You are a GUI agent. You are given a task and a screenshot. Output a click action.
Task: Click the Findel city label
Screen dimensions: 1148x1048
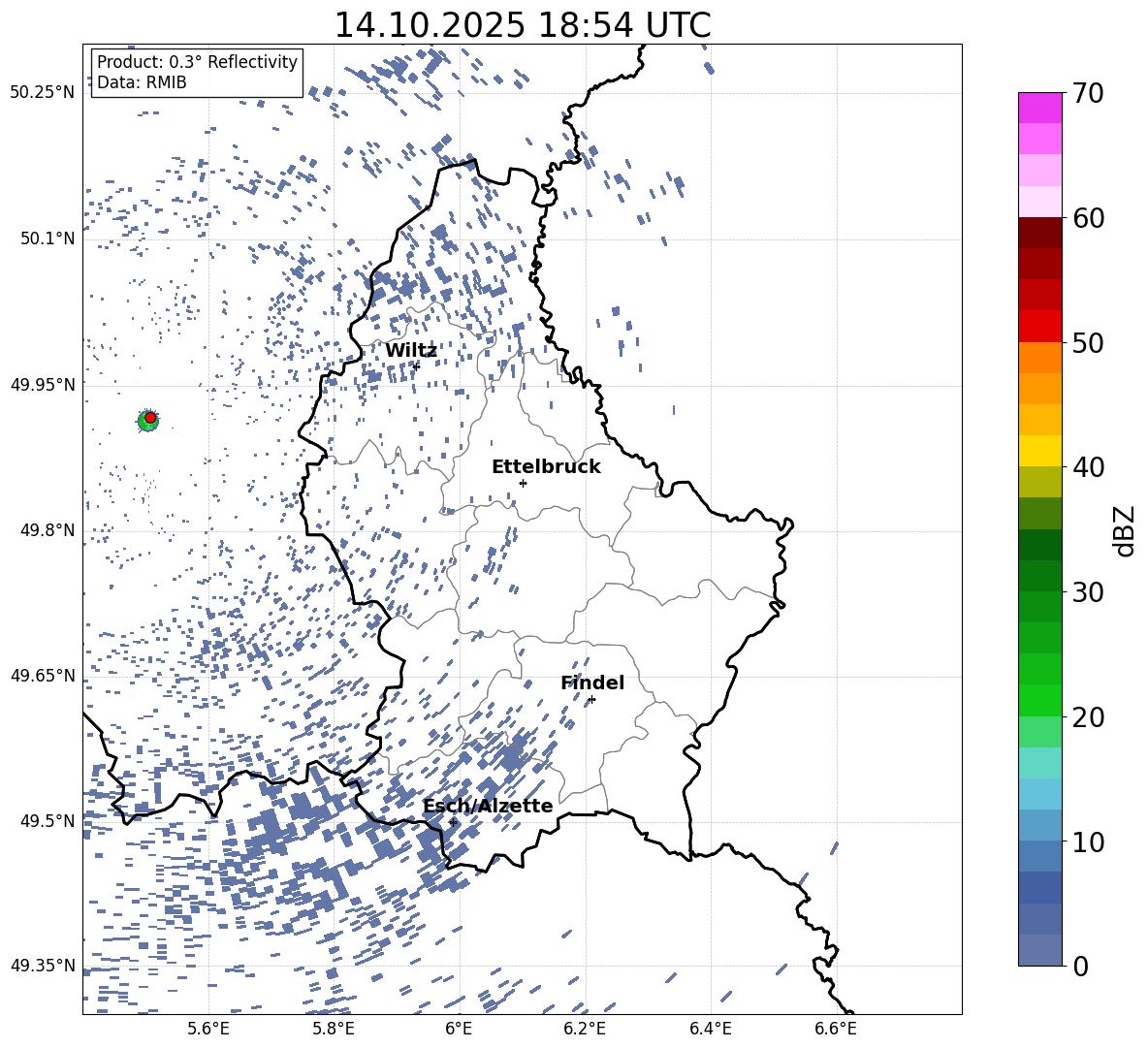coord(592,683)
